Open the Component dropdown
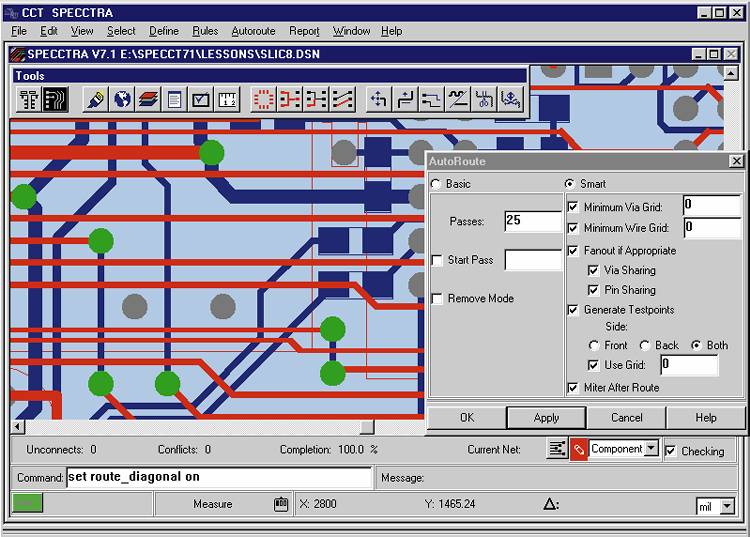The image size is (750, 537). tap(651, 449)
